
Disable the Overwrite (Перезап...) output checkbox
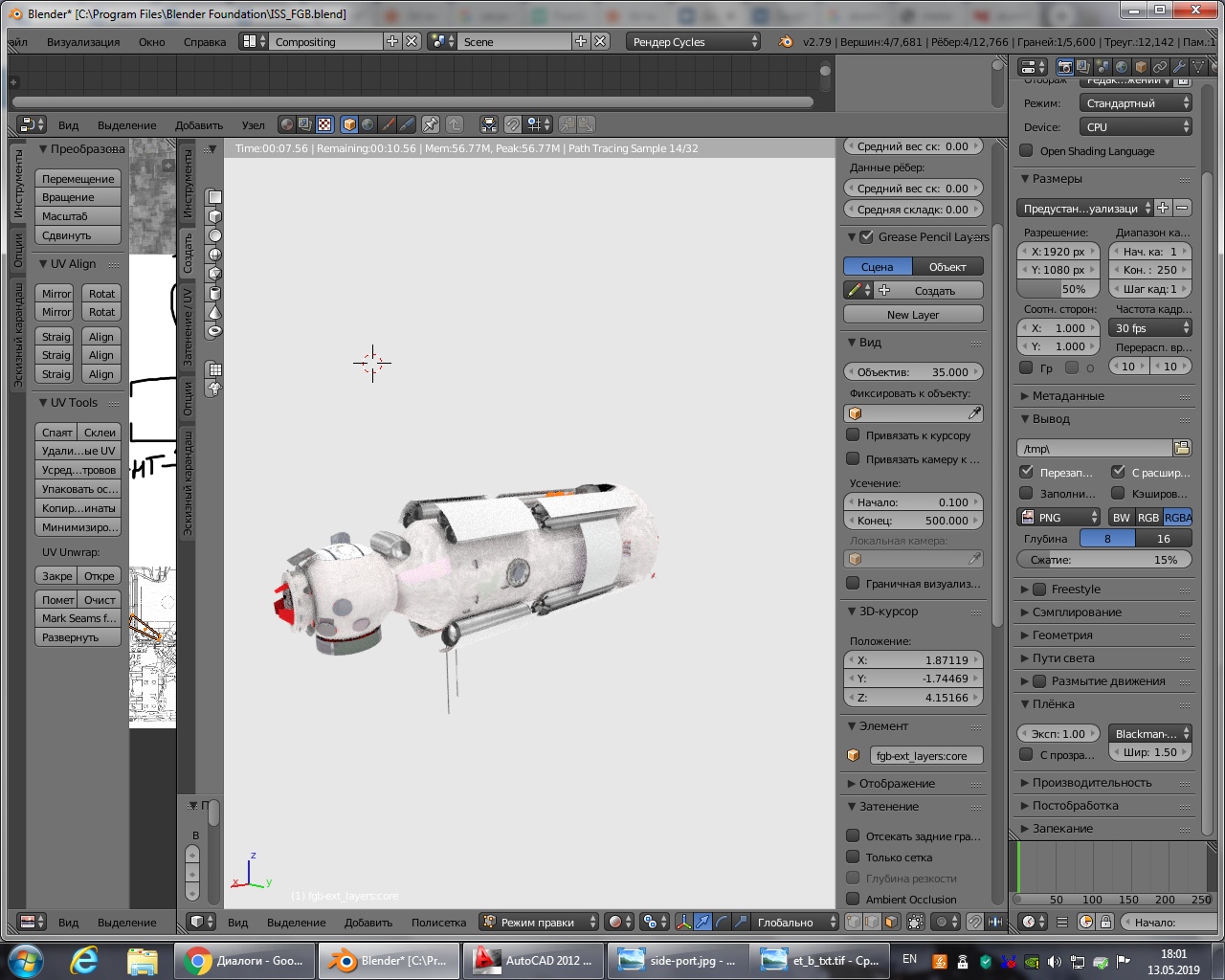(x=1026, y=472)
